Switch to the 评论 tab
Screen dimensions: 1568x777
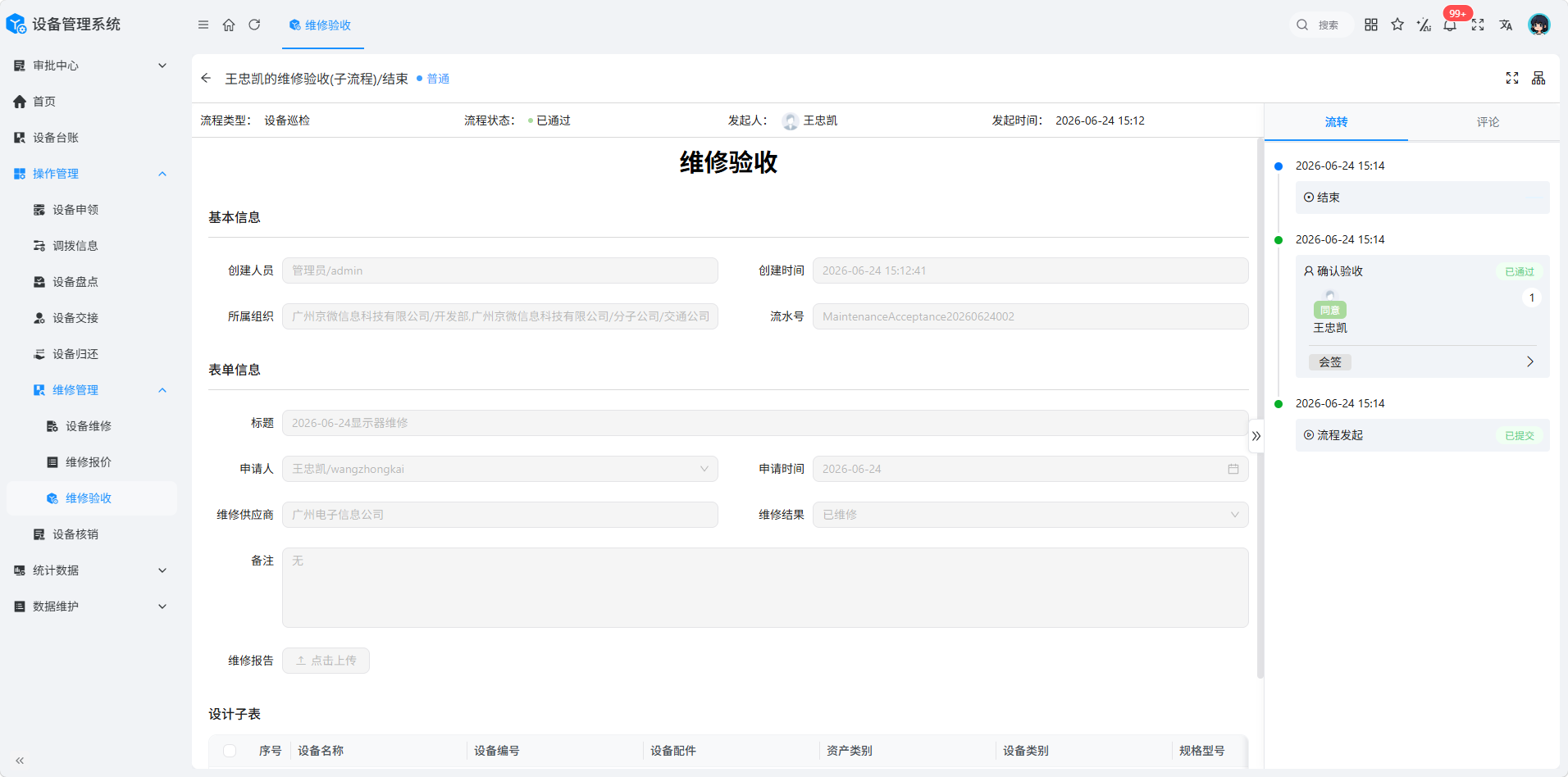[1488, 122]
